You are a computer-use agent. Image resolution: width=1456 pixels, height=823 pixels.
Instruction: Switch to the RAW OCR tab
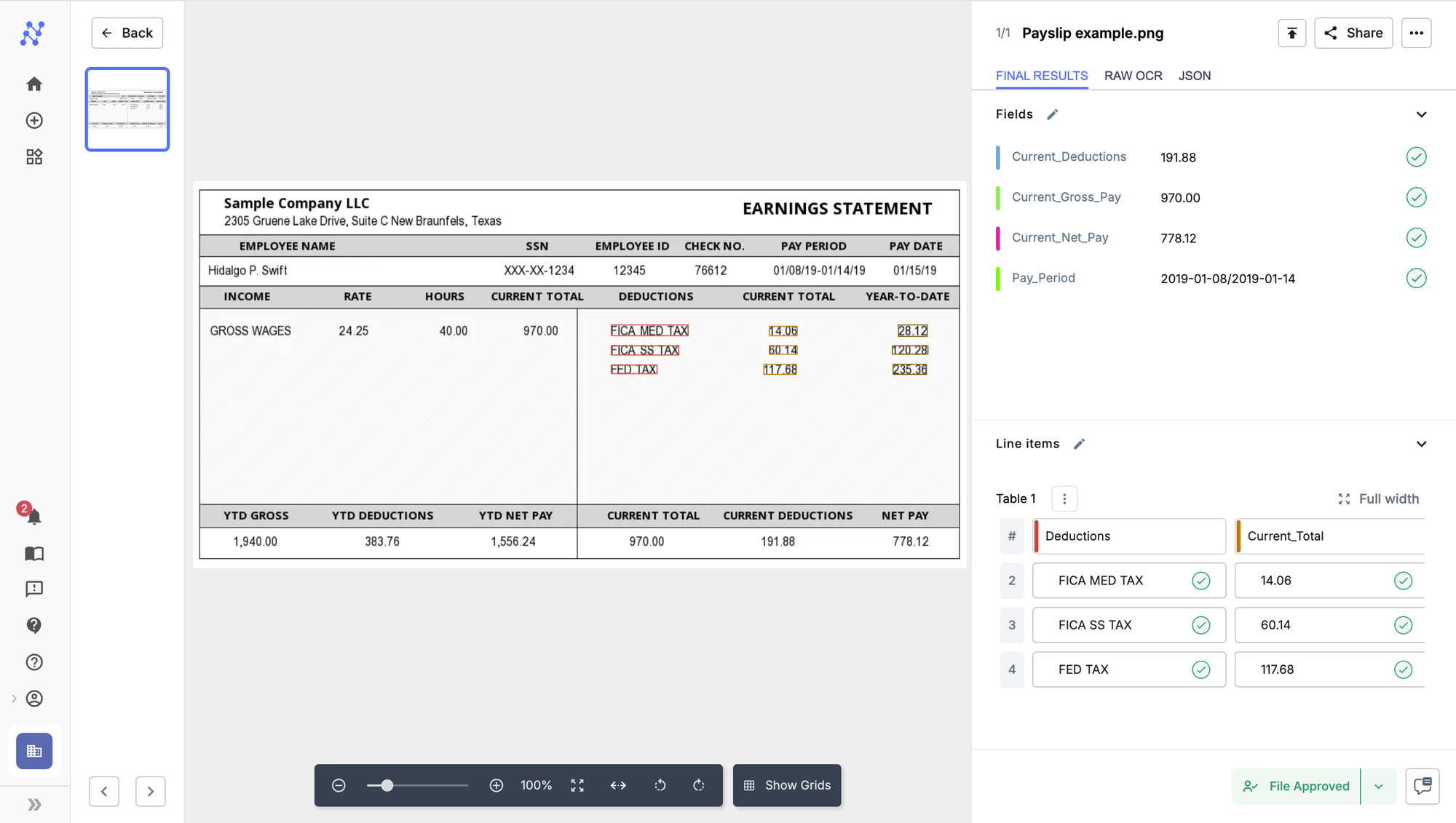pos(1133,76)
